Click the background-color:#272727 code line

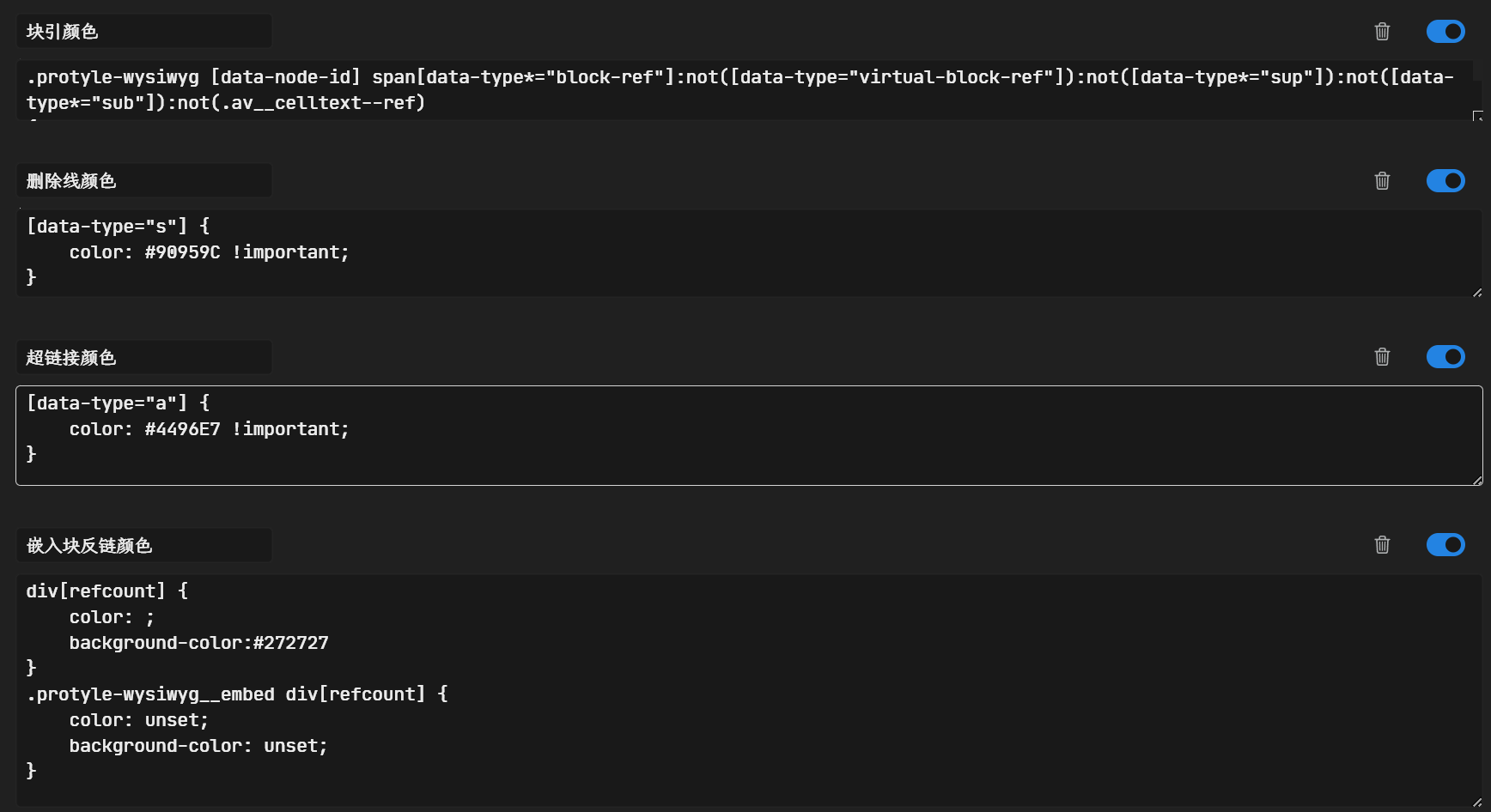pos(199,643)
